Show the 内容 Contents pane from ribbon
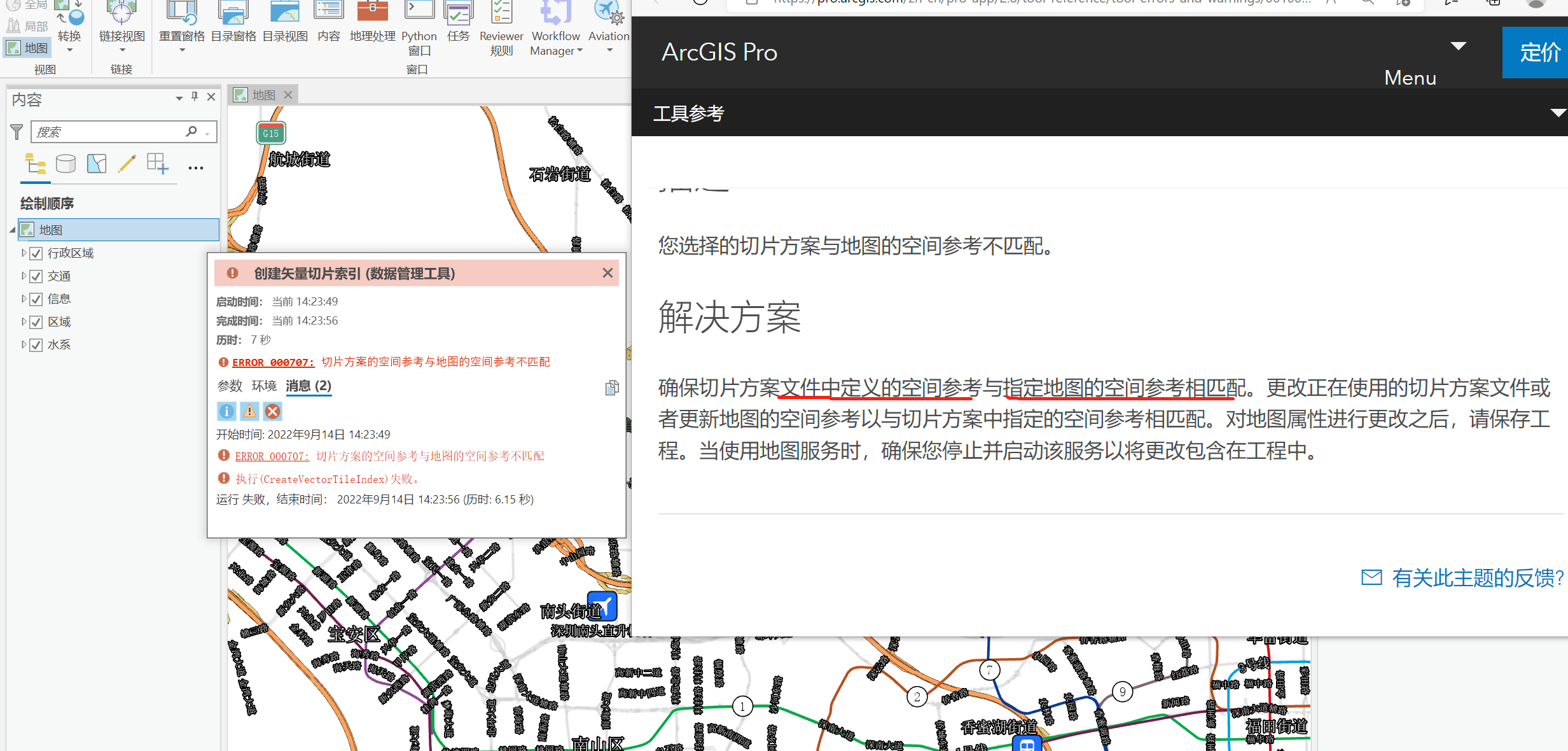Image resolution: width=1568 pixels, height=751 pixels. point(329,23)
